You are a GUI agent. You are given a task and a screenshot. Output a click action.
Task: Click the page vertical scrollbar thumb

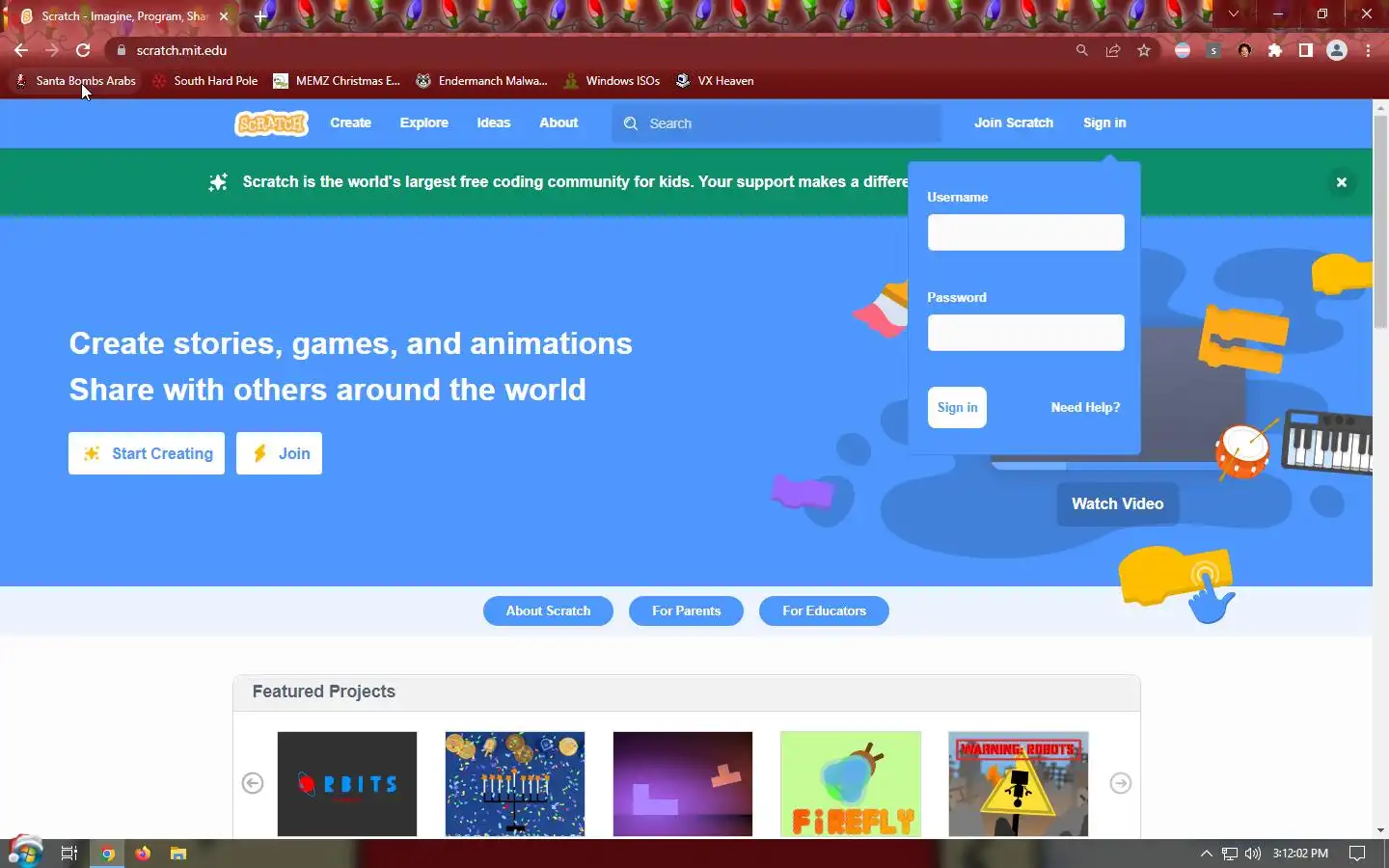(x=1380, y=222)
